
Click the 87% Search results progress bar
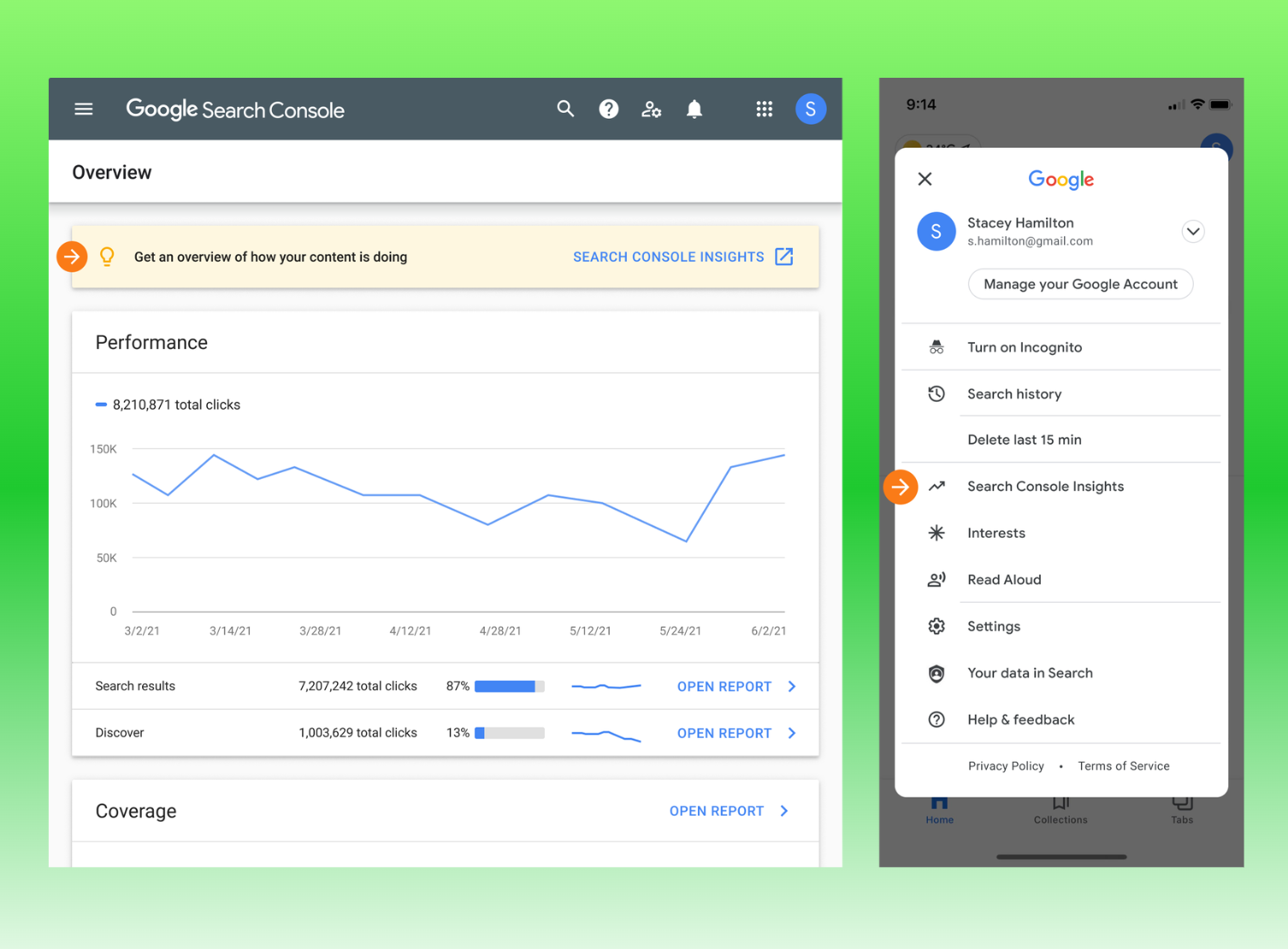point(510,687)
